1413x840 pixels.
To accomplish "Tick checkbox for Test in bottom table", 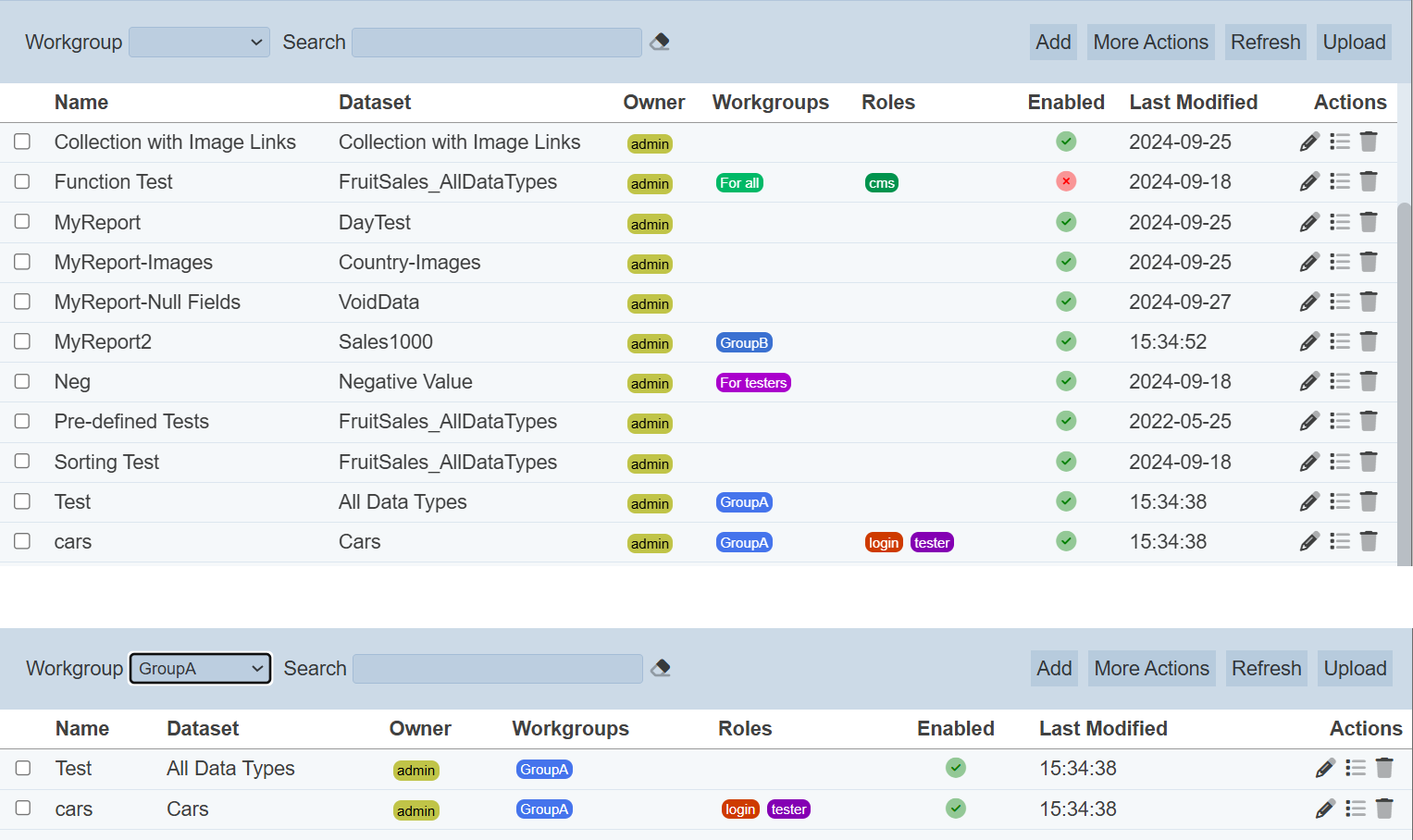I will click(x=23, y=768).
